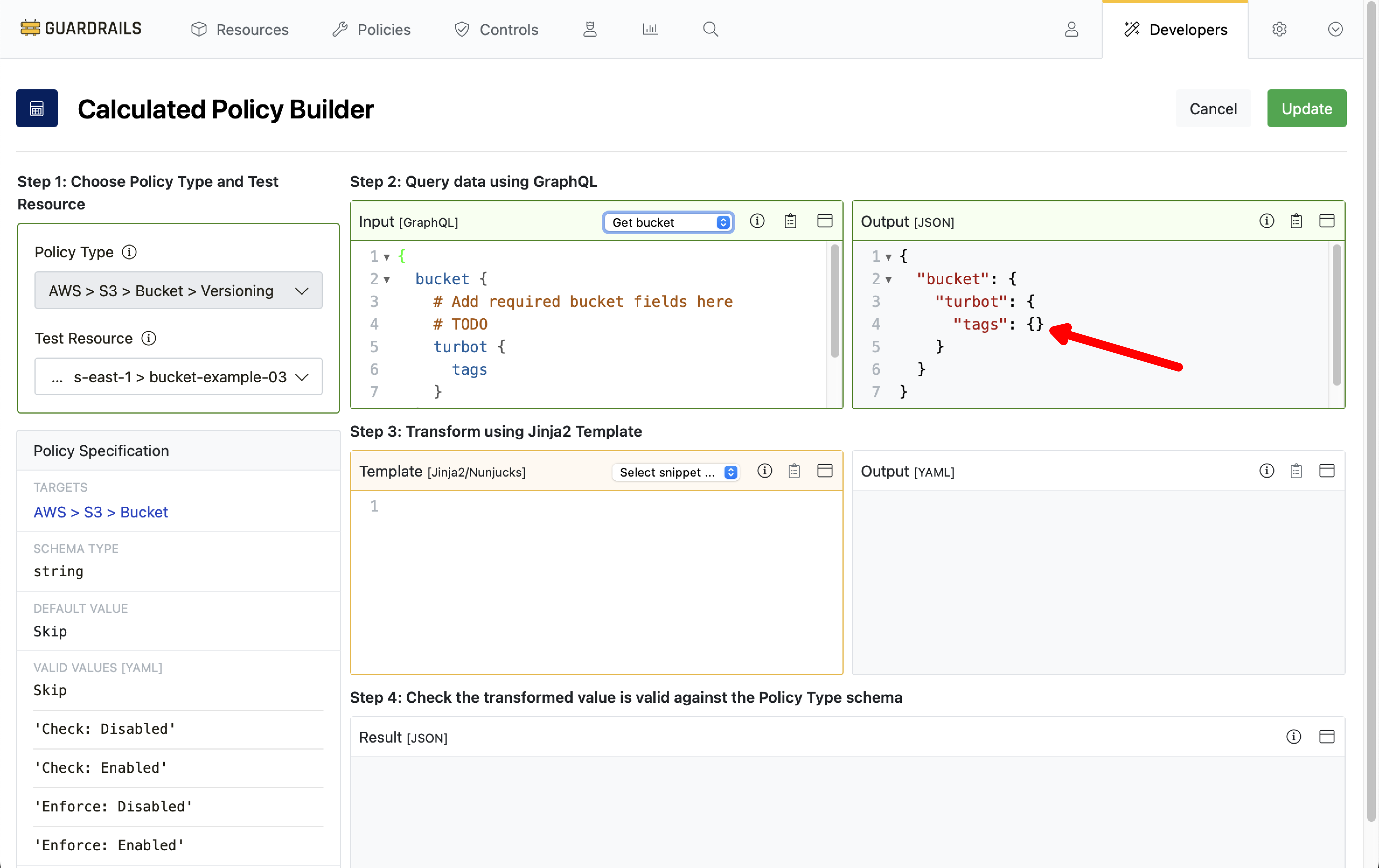The width and height of the screenshot is (1379, 868).
Task: Open the Test Resource dropdown
Action: tap(178, 377)
